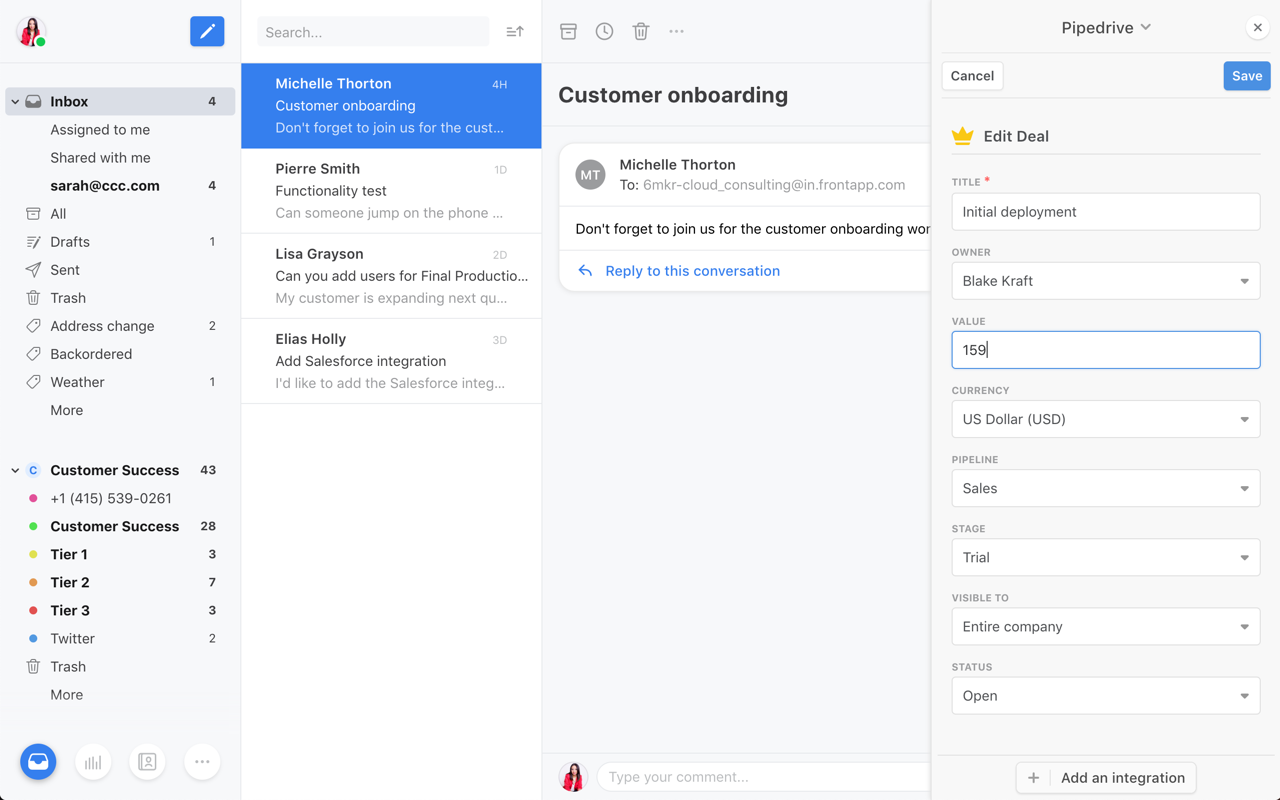The image size is (1280, 800).
Task: Open the Assigned to me inbox
Action: pyautogui.click(x=100, y=129)
